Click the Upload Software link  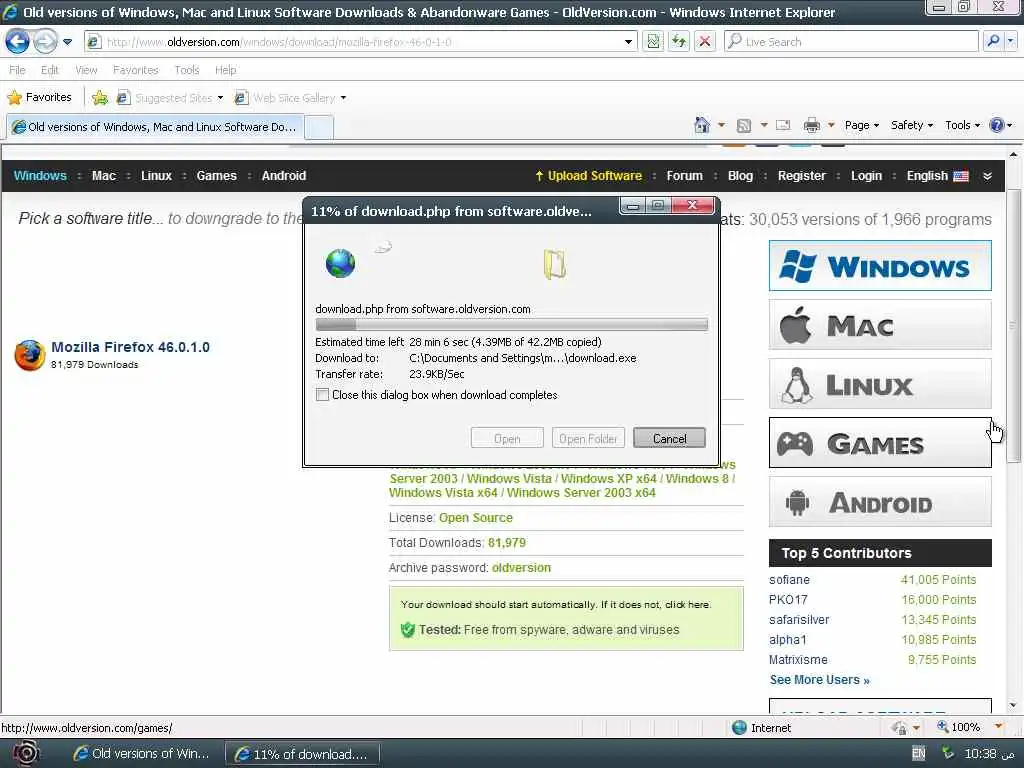tap(588, 176)
